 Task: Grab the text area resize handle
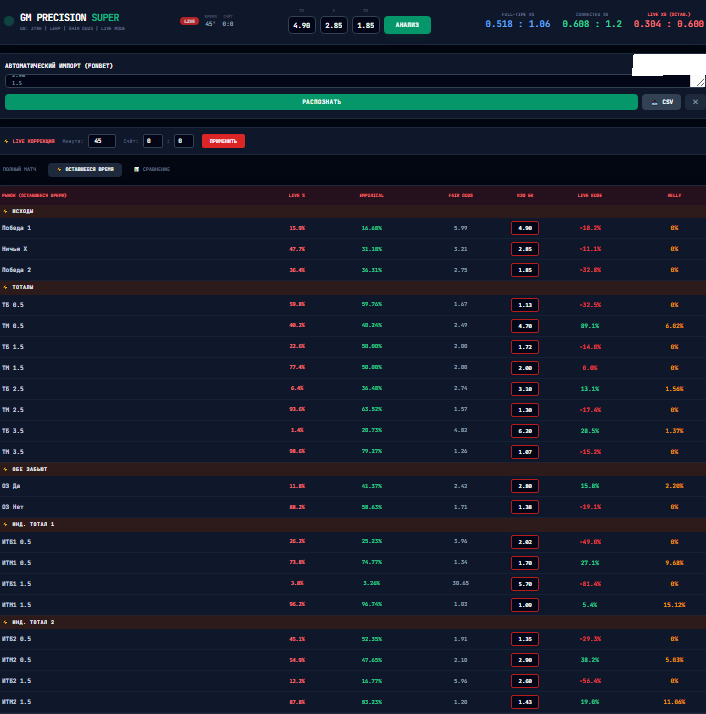click(x=701, y=82)
